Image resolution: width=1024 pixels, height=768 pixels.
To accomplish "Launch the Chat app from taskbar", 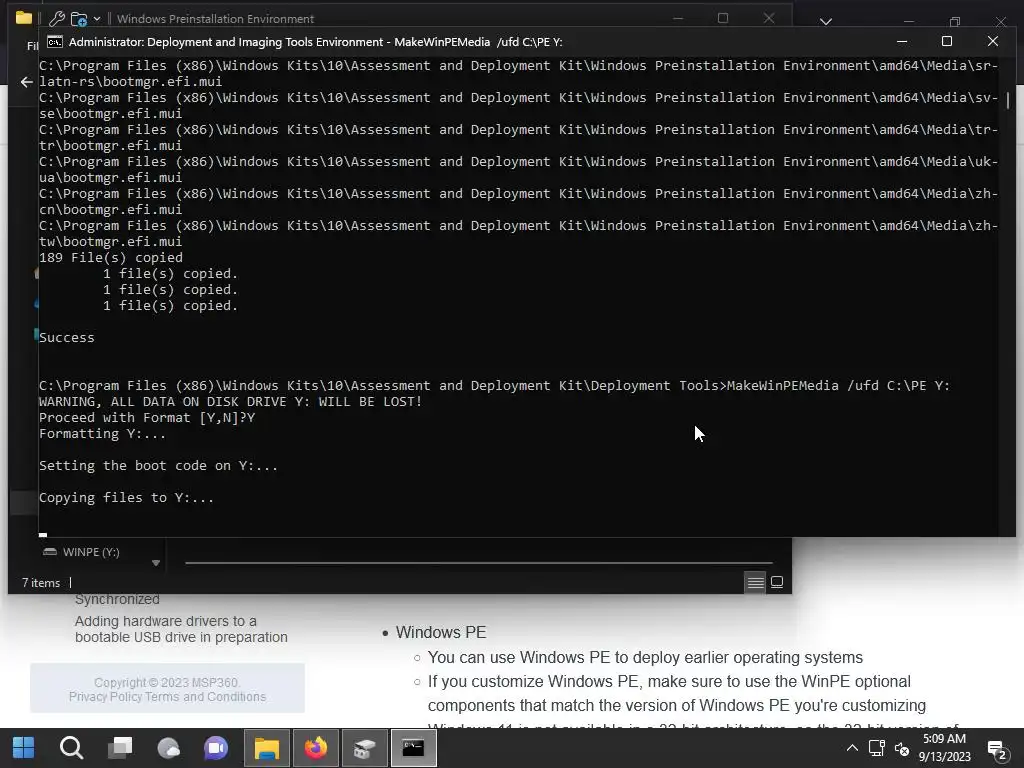I will click(216, 748).
